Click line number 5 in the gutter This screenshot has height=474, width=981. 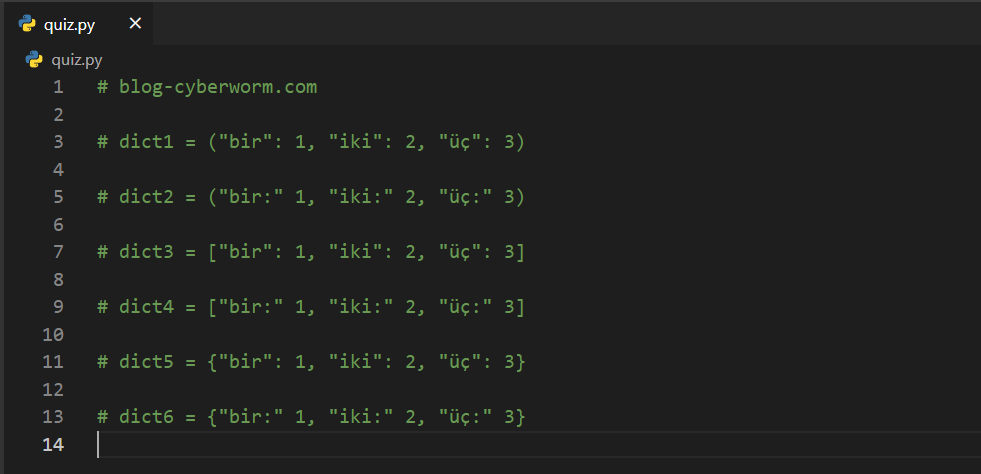tap(57, 197)
